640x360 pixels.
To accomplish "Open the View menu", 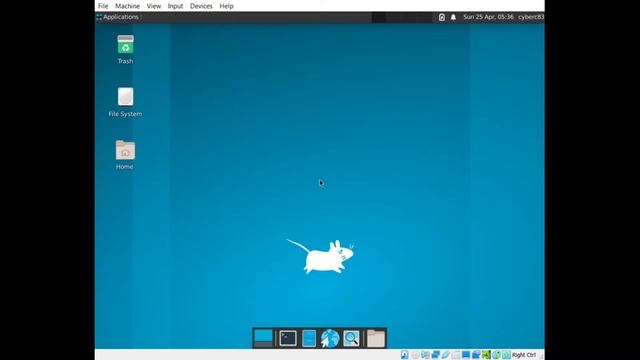I will pos(154,6).
